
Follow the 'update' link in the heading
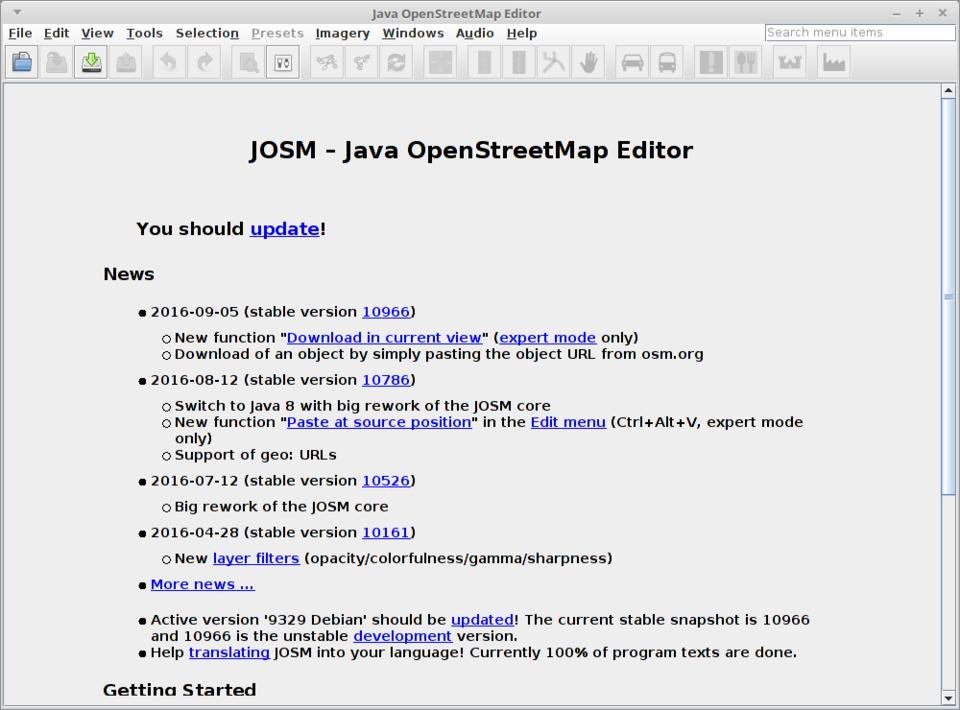tap(284, 229)
